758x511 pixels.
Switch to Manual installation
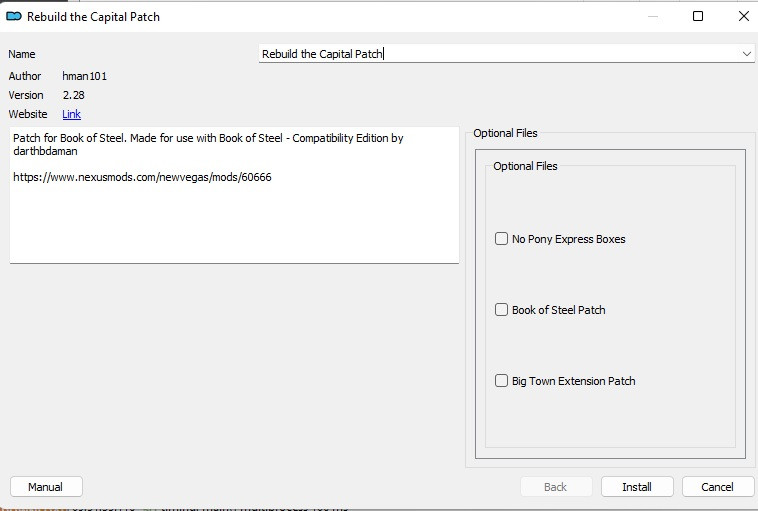46,487
